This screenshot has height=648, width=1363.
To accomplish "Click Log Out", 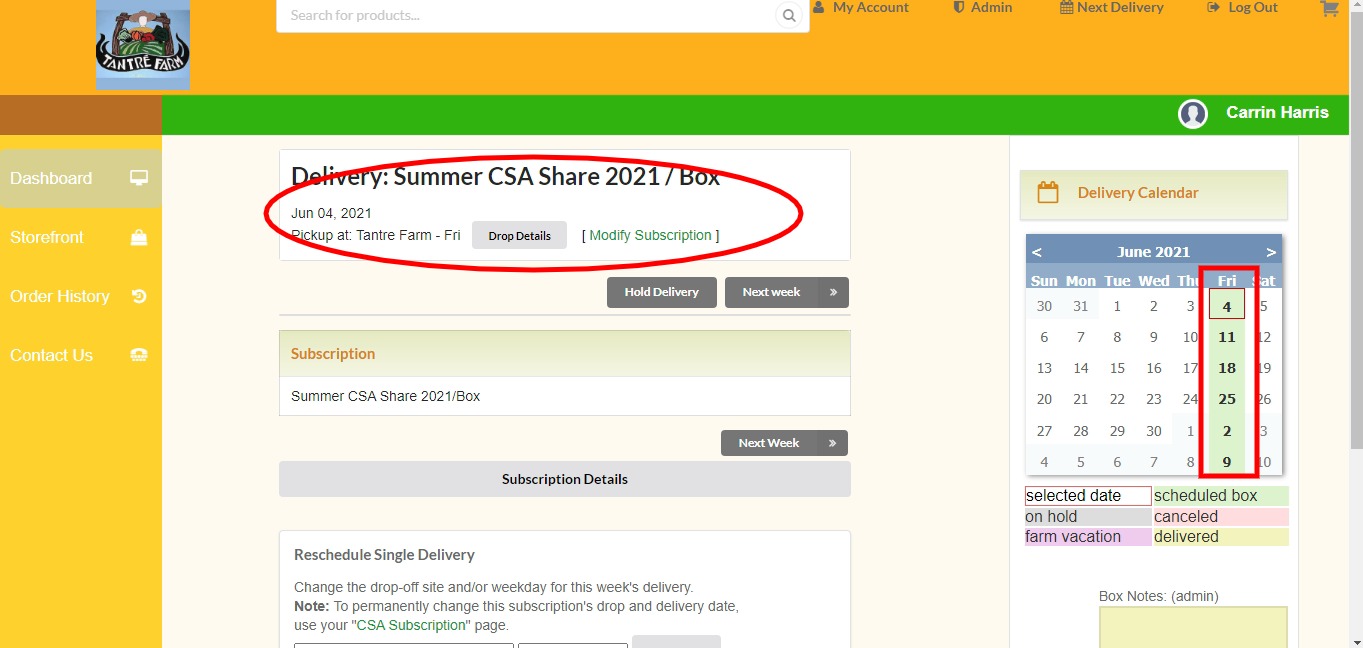I will pos(1243,8).
